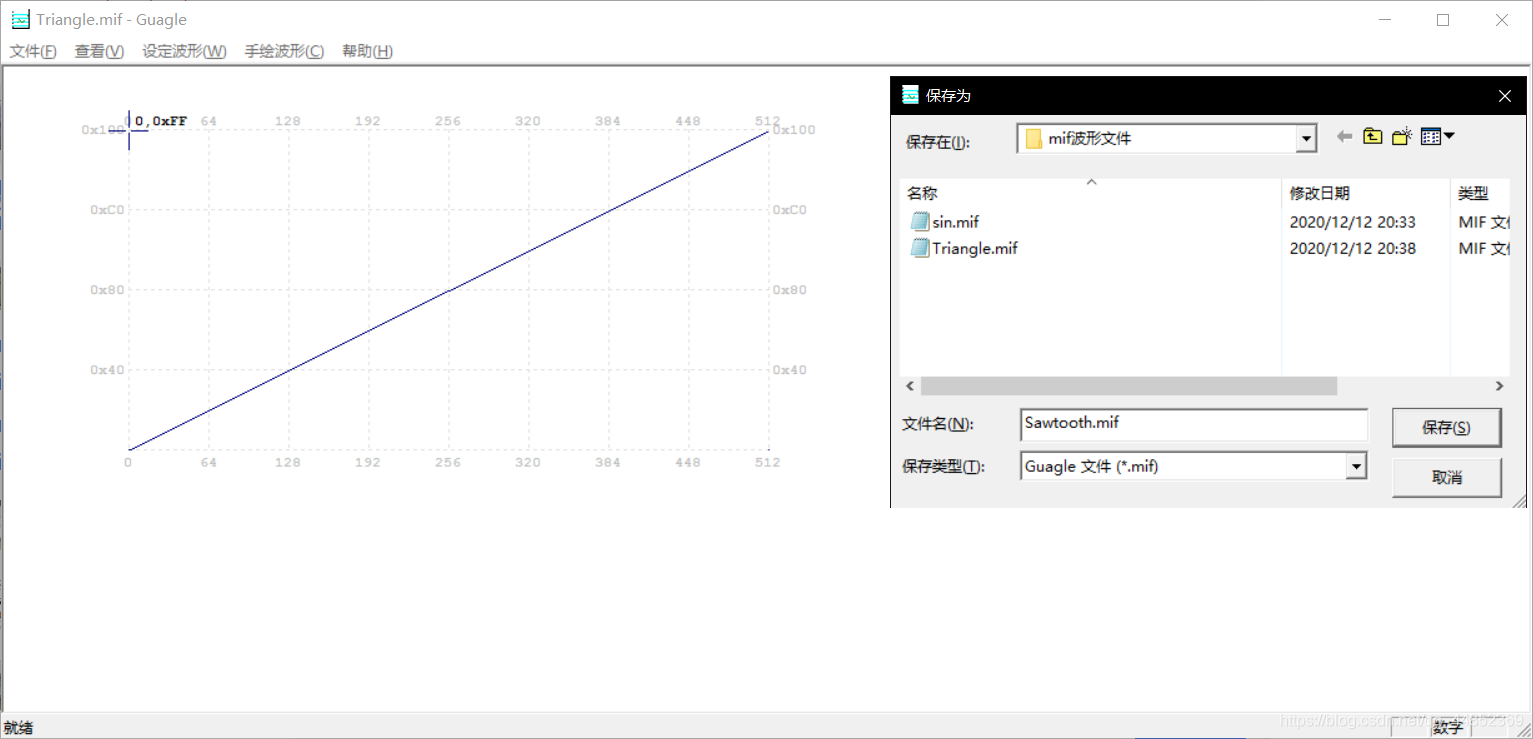Click the 保存(S) button
The image size is (1533, 739).
click(1446, 427)
